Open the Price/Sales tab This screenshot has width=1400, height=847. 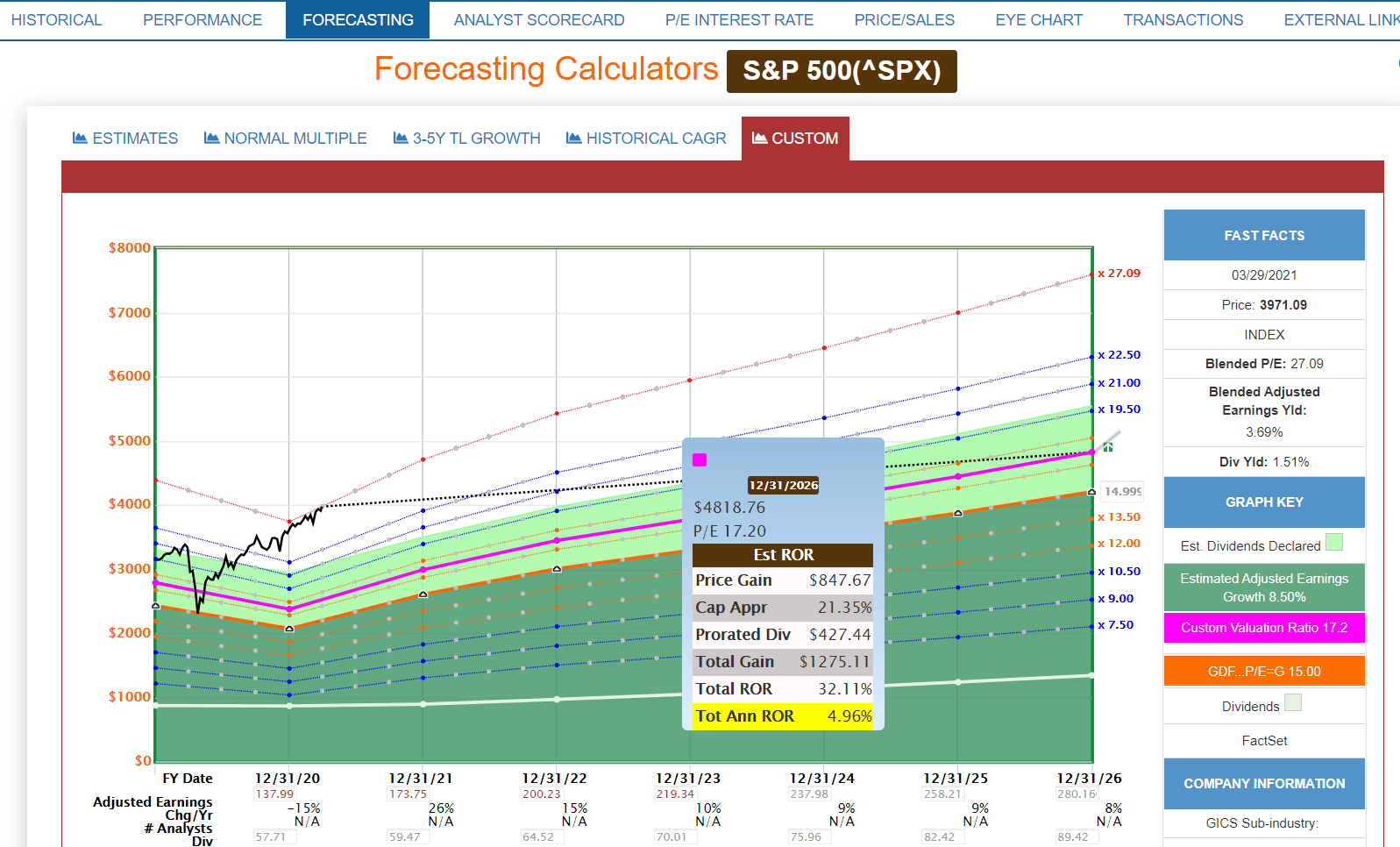click(904, 20)
